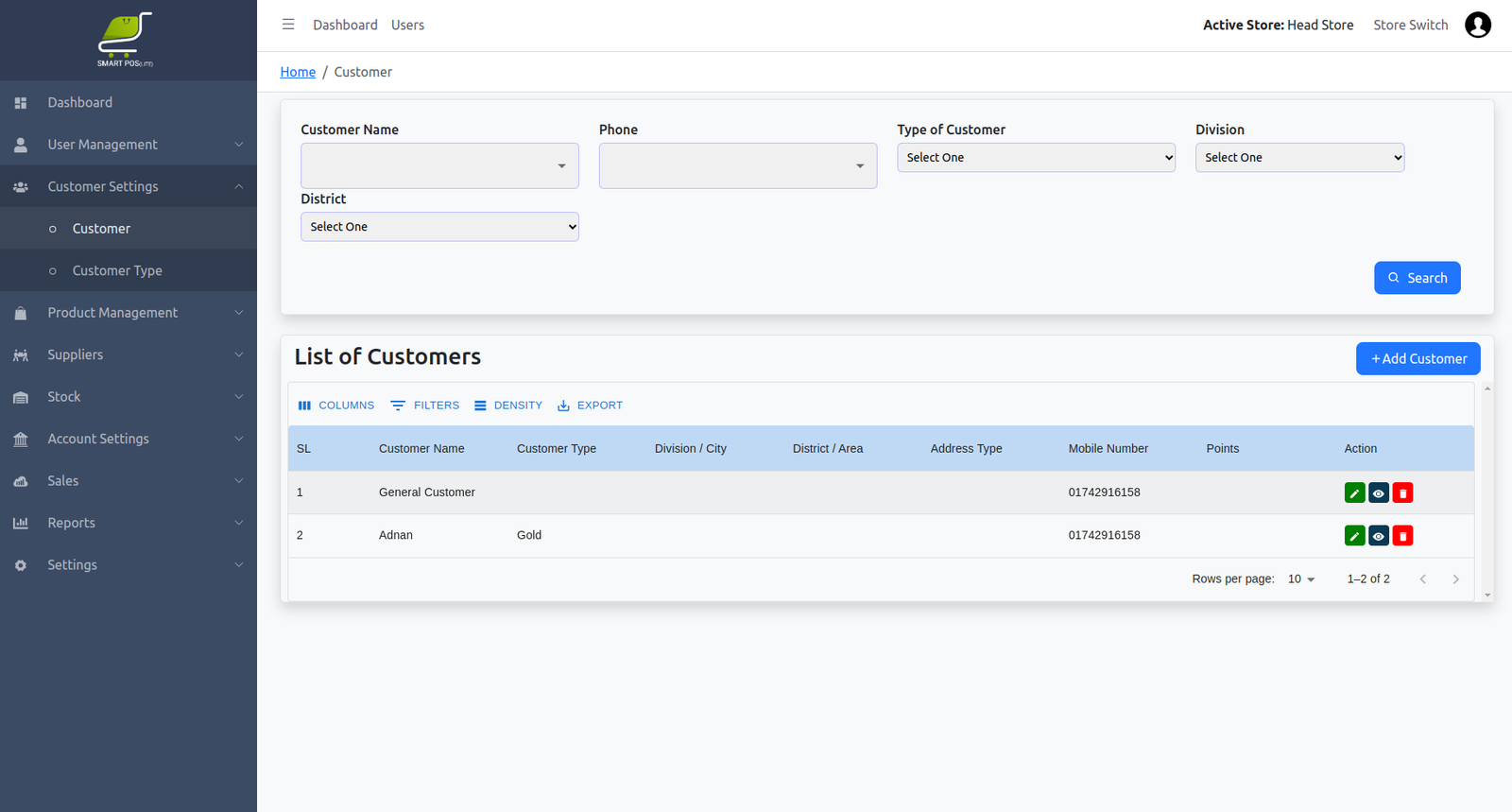Open the Type of Customer select
The height and width of the screenshot is (812, 1512).
click(1036, 158)
